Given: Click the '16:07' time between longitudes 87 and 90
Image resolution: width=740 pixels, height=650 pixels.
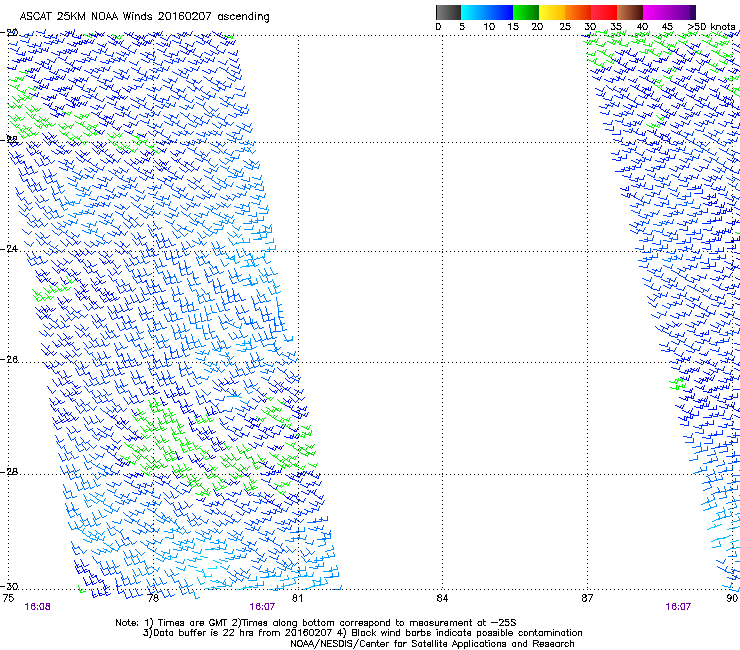Looking at the screenshot, I should pos(678,607).
